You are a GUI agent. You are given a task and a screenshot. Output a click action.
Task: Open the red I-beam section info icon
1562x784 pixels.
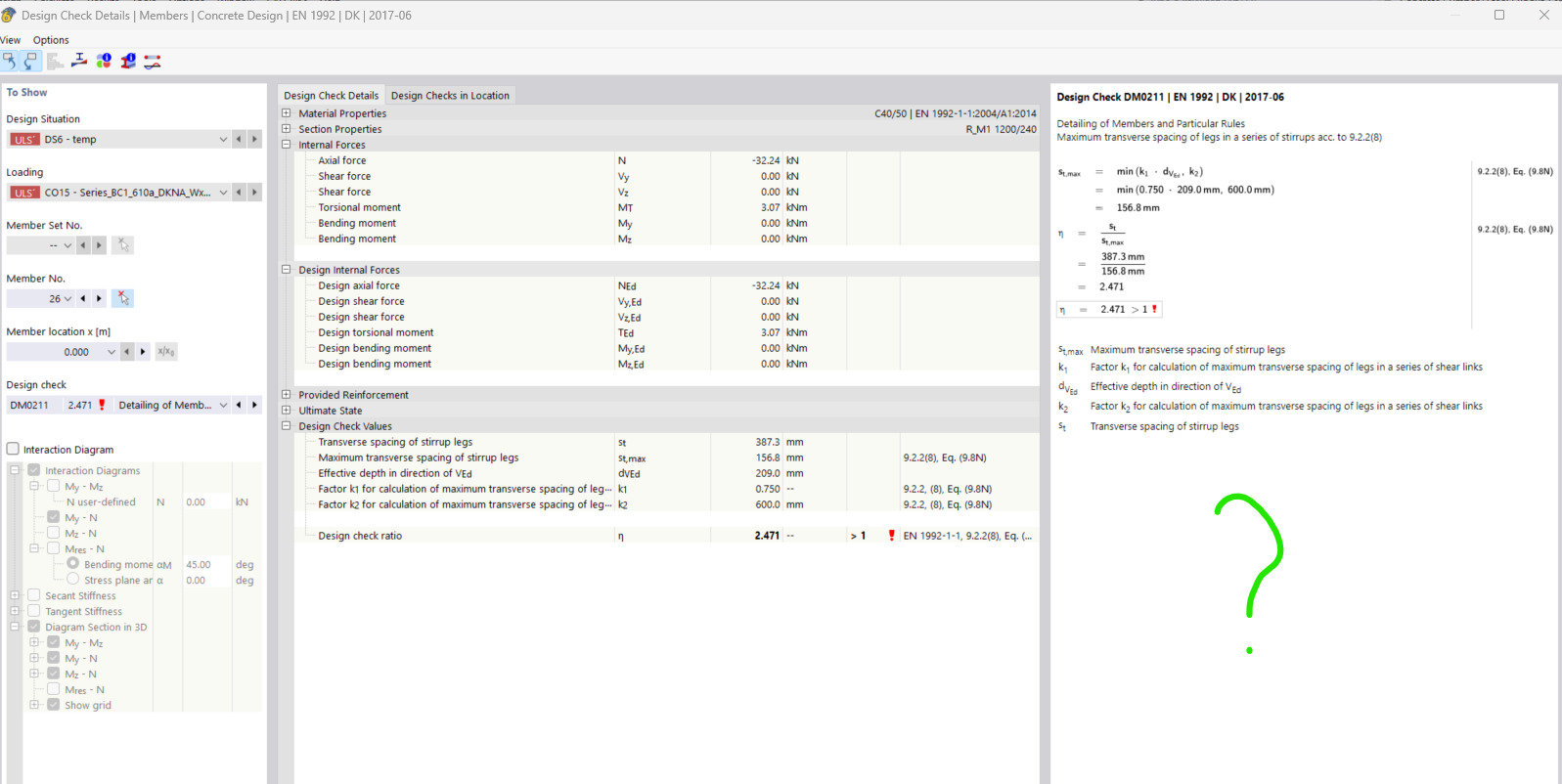[128, 61]
